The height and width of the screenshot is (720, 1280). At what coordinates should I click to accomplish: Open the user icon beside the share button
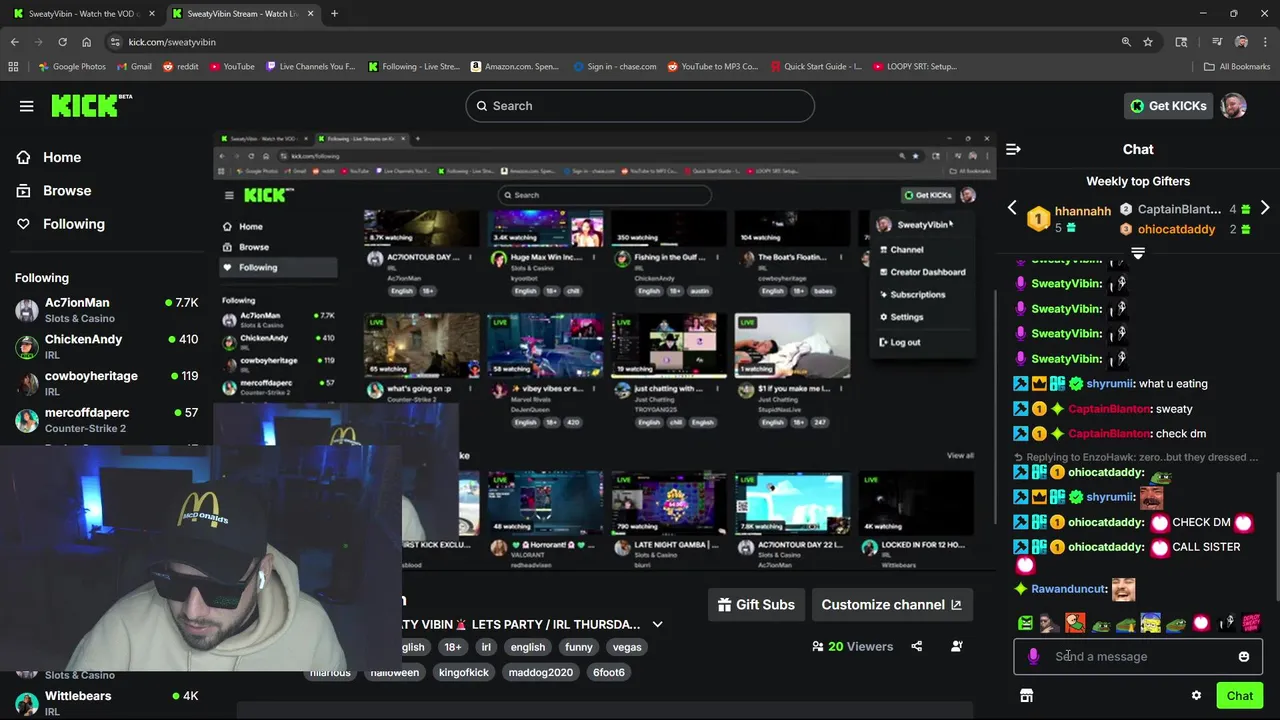pos(957,647)
